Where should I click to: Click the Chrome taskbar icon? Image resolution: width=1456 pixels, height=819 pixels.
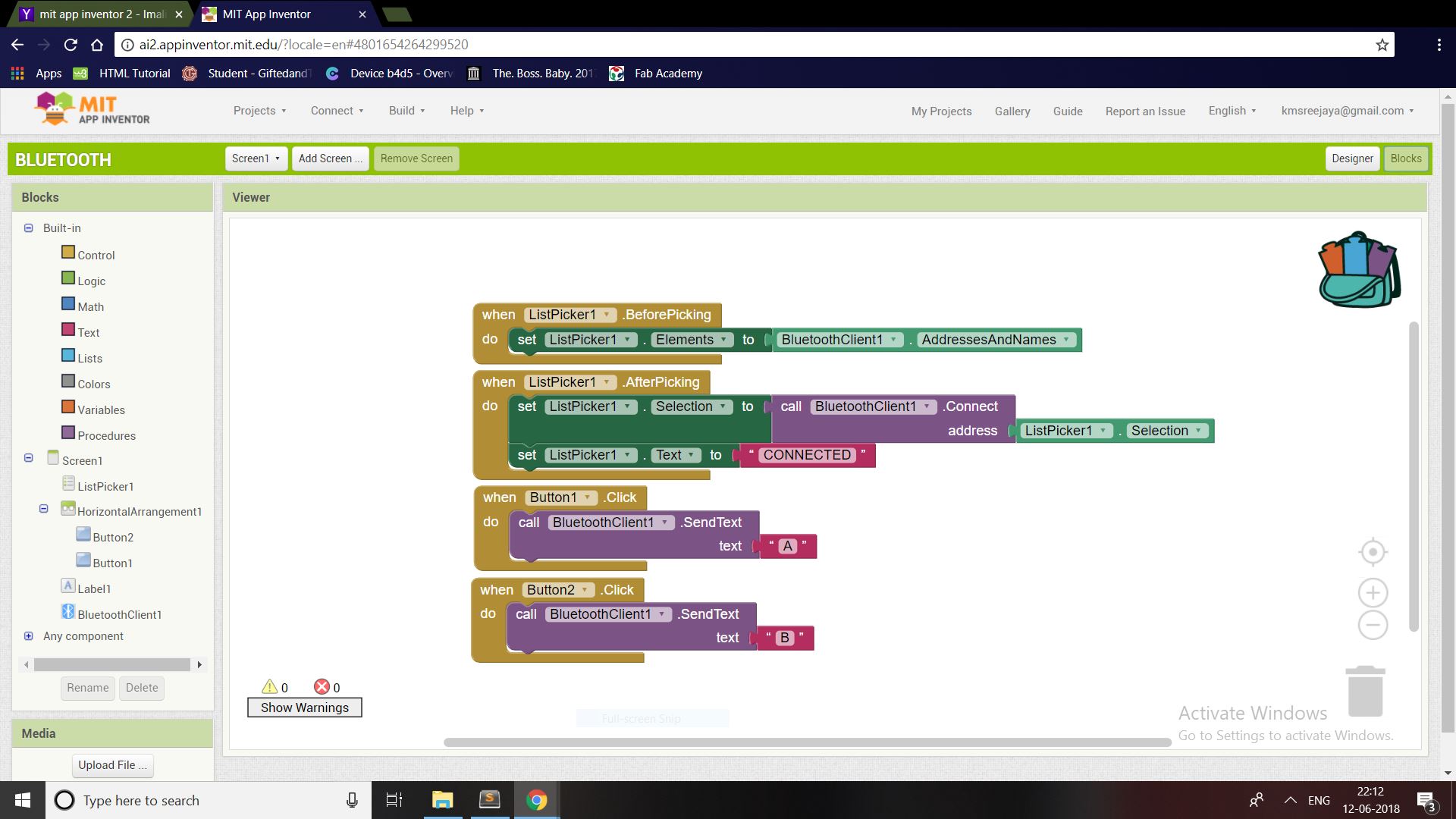point(536,800)
